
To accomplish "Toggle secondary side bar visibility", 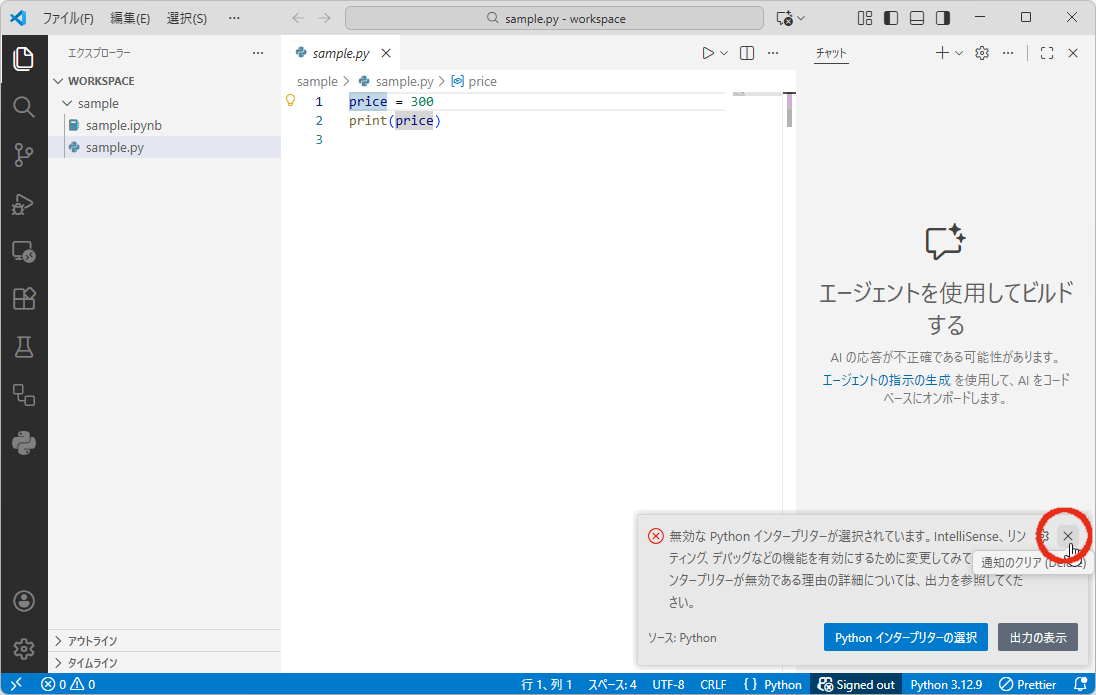I will click(943, 18).
